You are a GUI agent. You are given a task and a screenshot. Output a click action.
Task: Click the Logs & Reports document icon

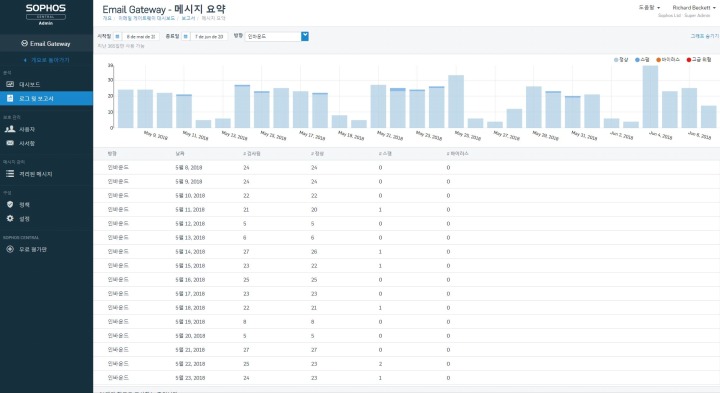click(10, 98)
